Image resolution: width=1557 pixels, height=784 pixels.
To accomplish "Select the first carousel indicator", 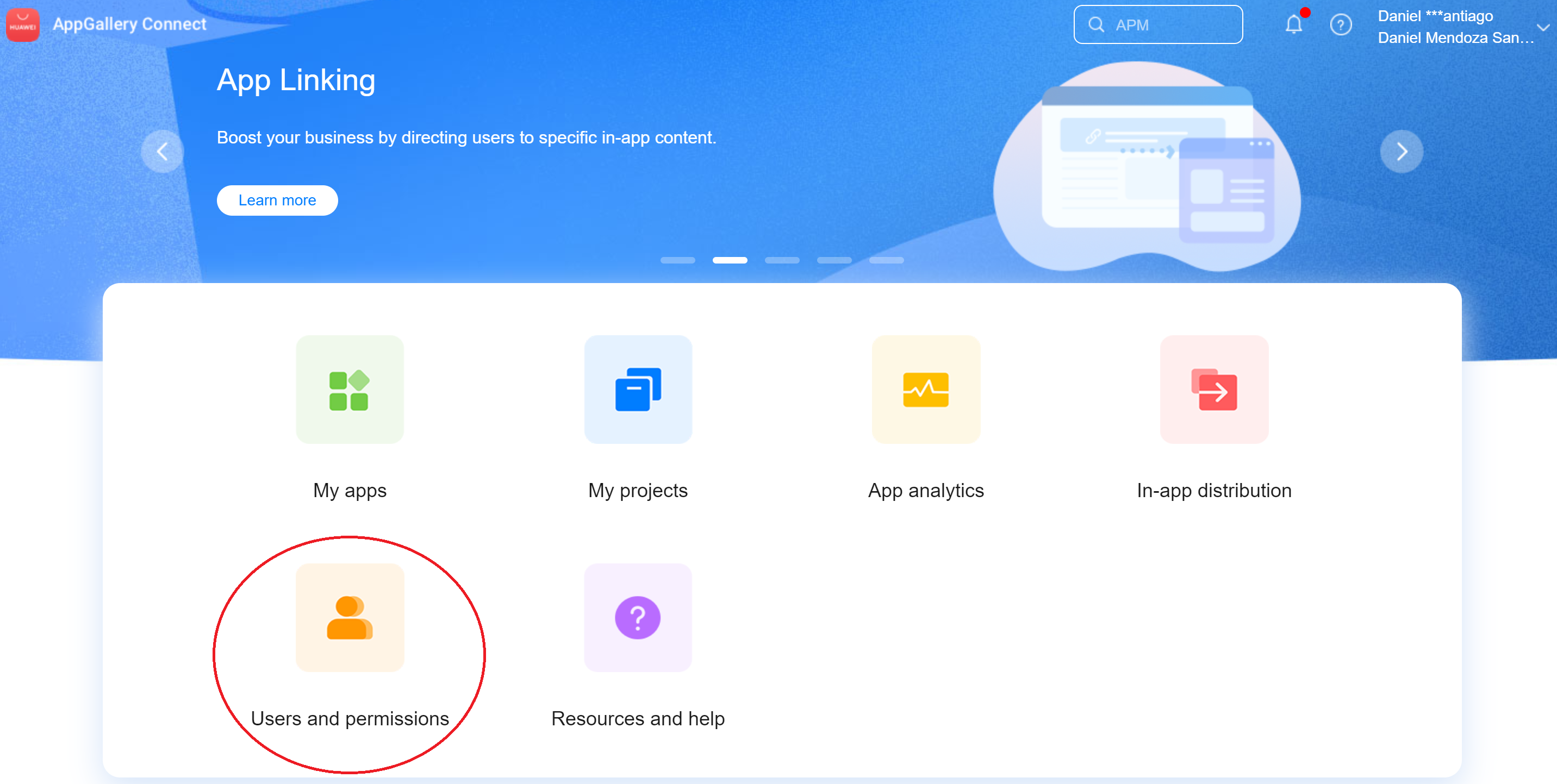I will pos(677,260).
